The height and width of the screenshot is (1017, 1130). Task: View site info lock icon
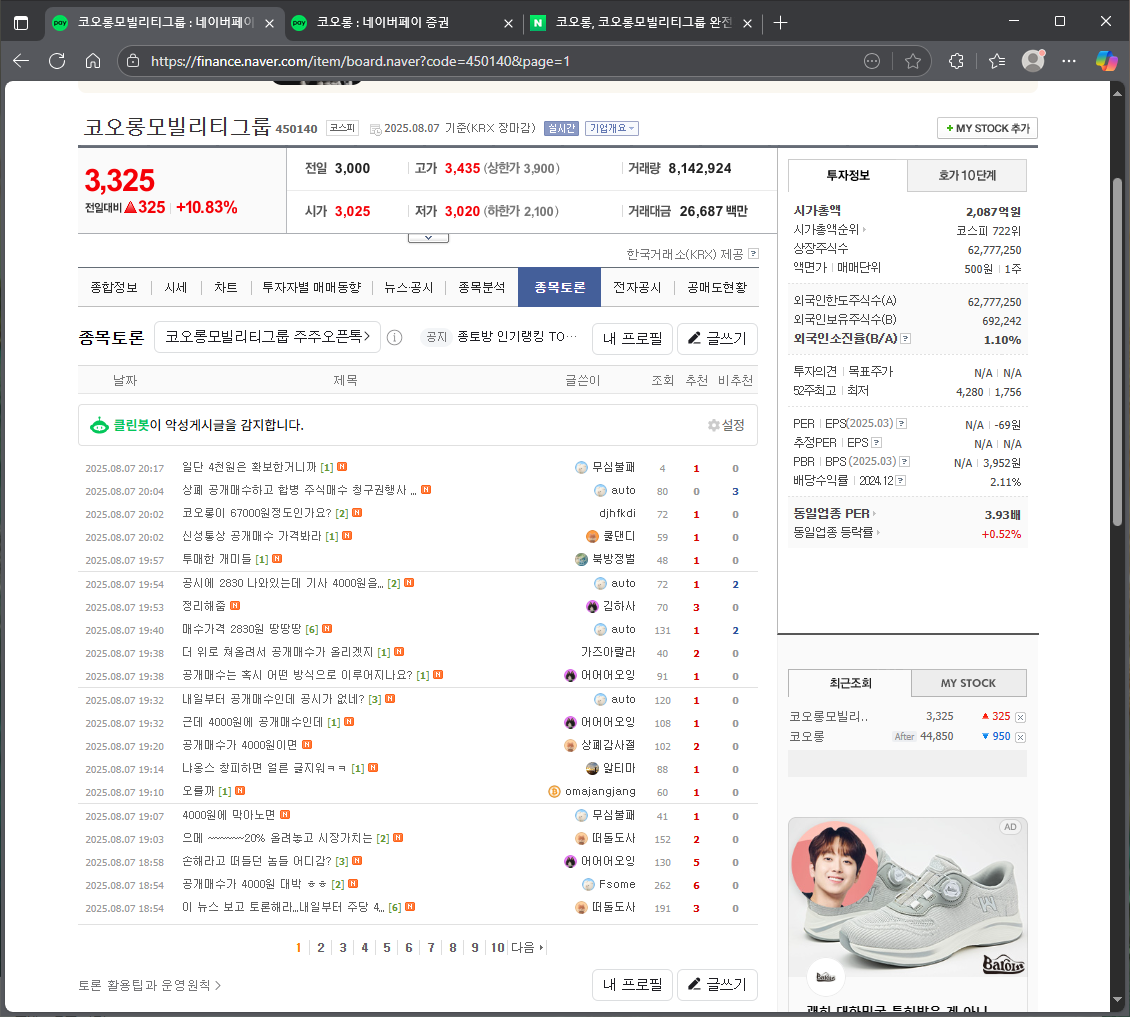point(133,61)
